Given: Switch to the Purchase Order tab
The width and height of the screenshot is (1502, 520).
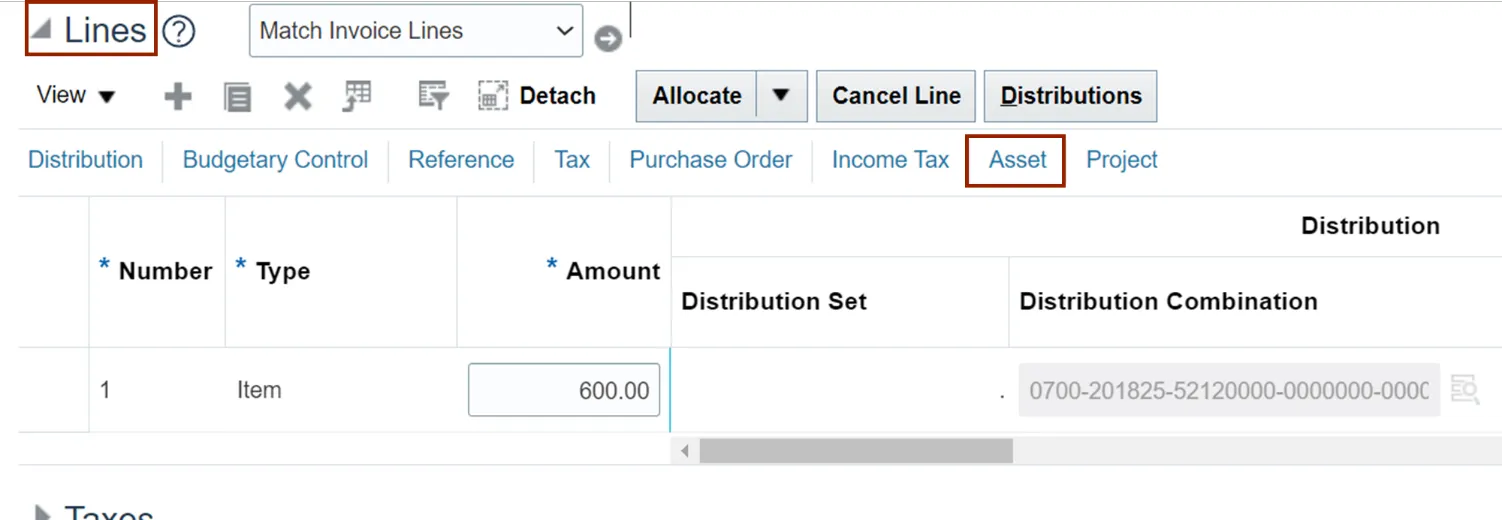Looking at the screenshot, I should [710, 160].
